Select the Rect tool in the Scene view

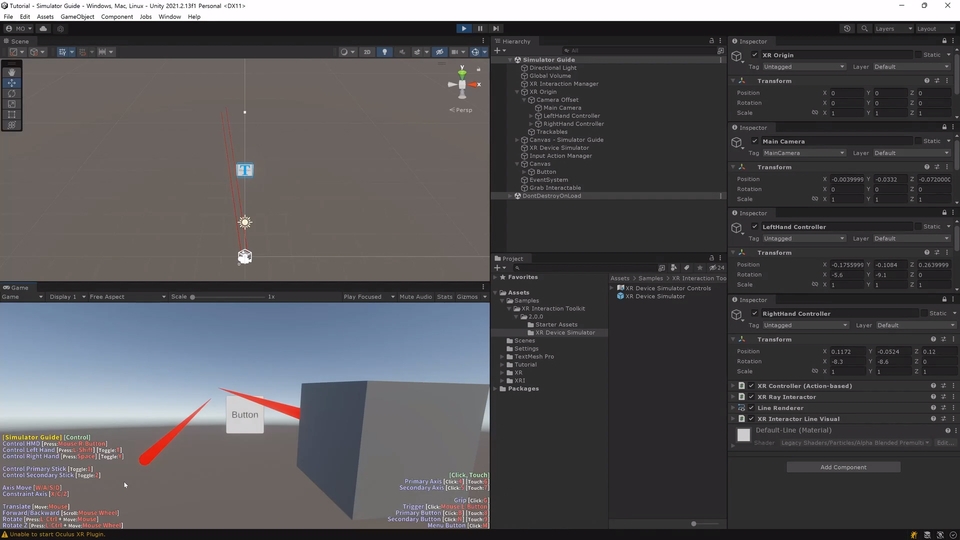[12, 114]
